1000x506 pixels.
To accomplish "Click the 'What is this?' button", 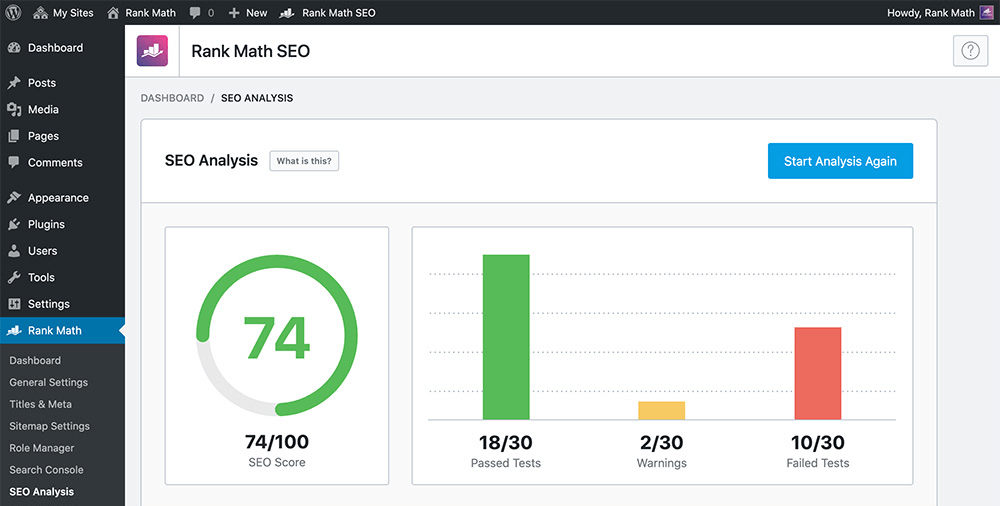I will pyautogui.click(x=304, y=161).
